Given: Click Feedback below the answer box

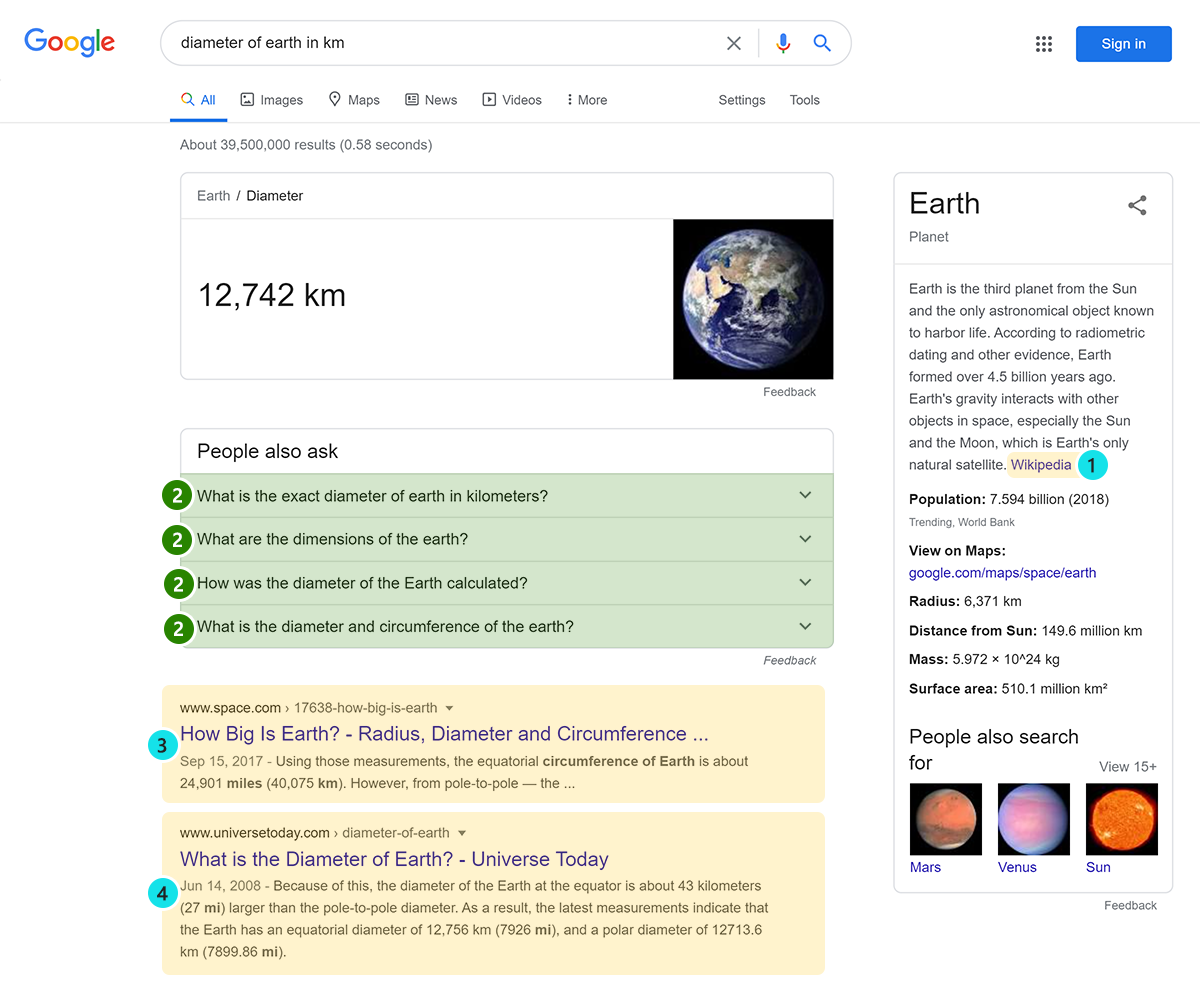Looking at the screenshot, I should coord(790,392).
